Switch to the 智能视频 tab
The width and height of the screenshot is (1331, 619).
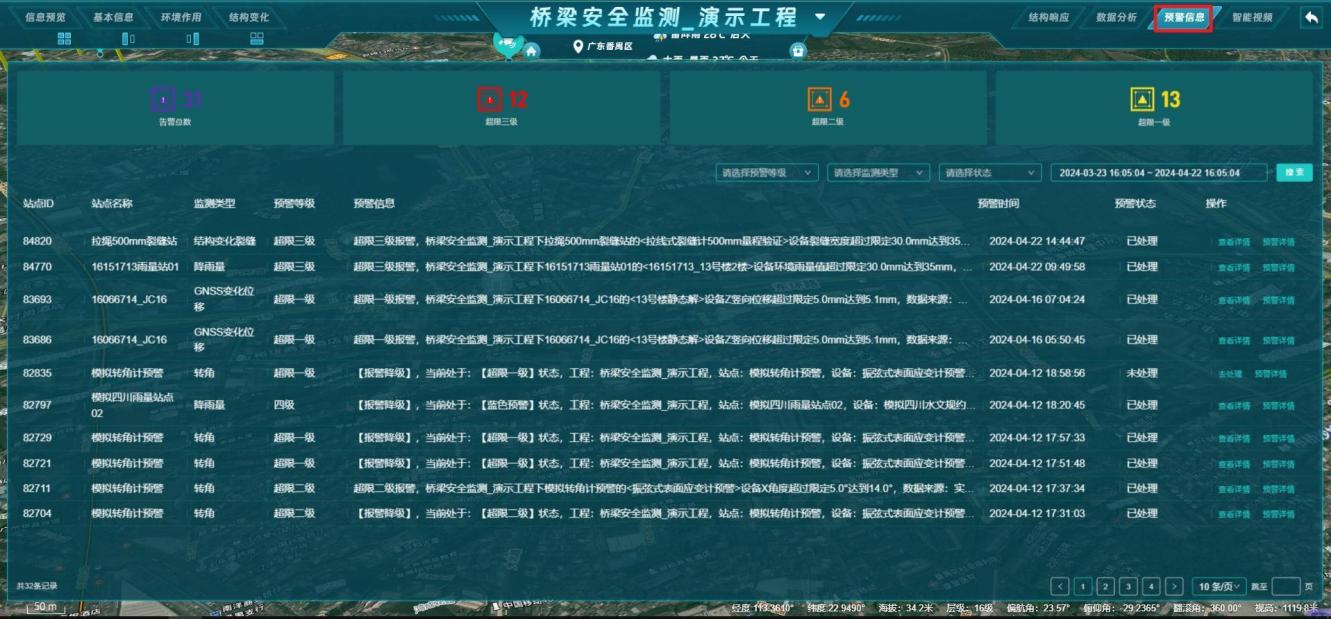click(1252, 17)
